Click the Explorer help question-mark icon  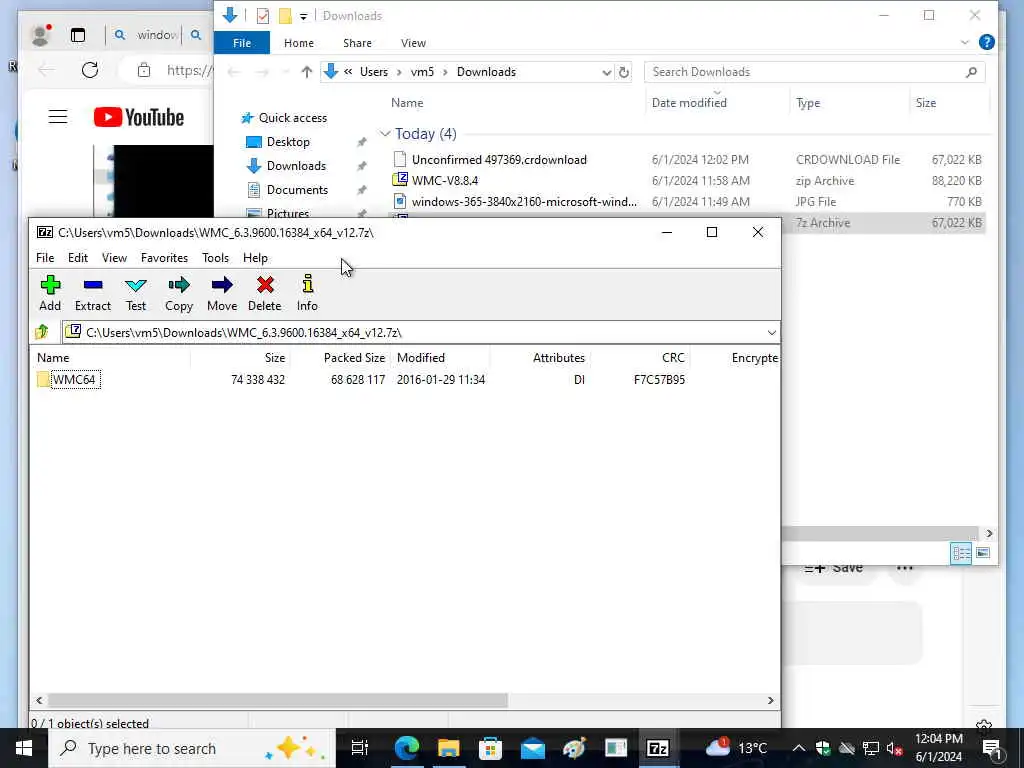(987, 42)
